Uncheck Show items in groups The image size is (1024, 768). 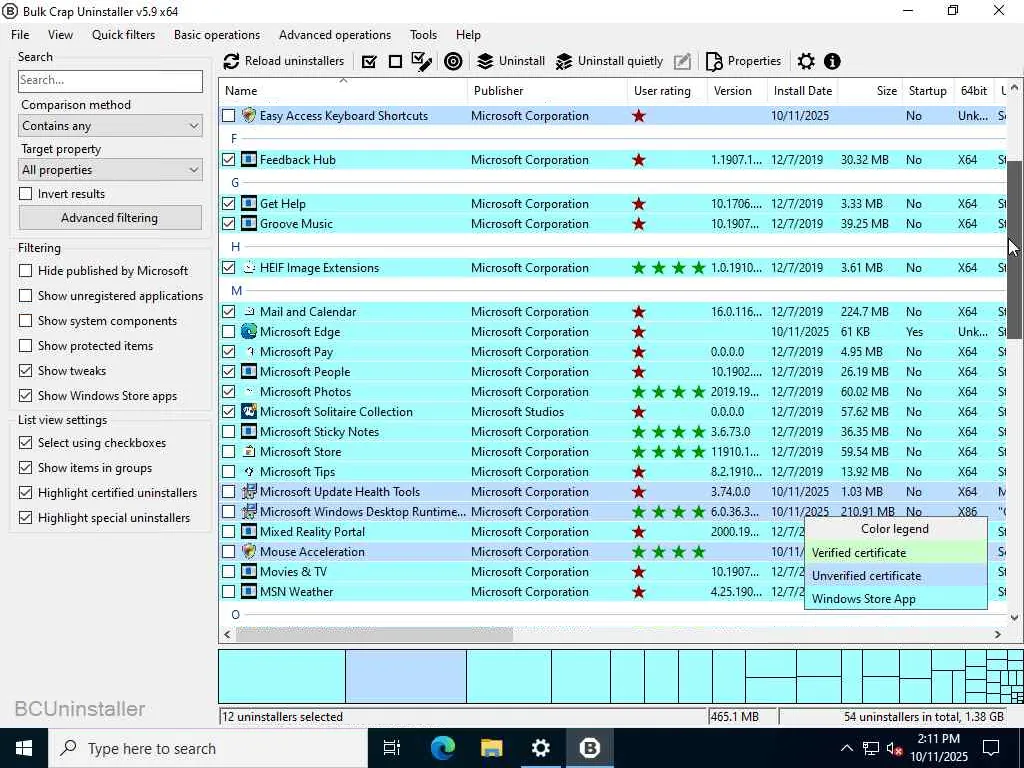(x=25, y=468)
